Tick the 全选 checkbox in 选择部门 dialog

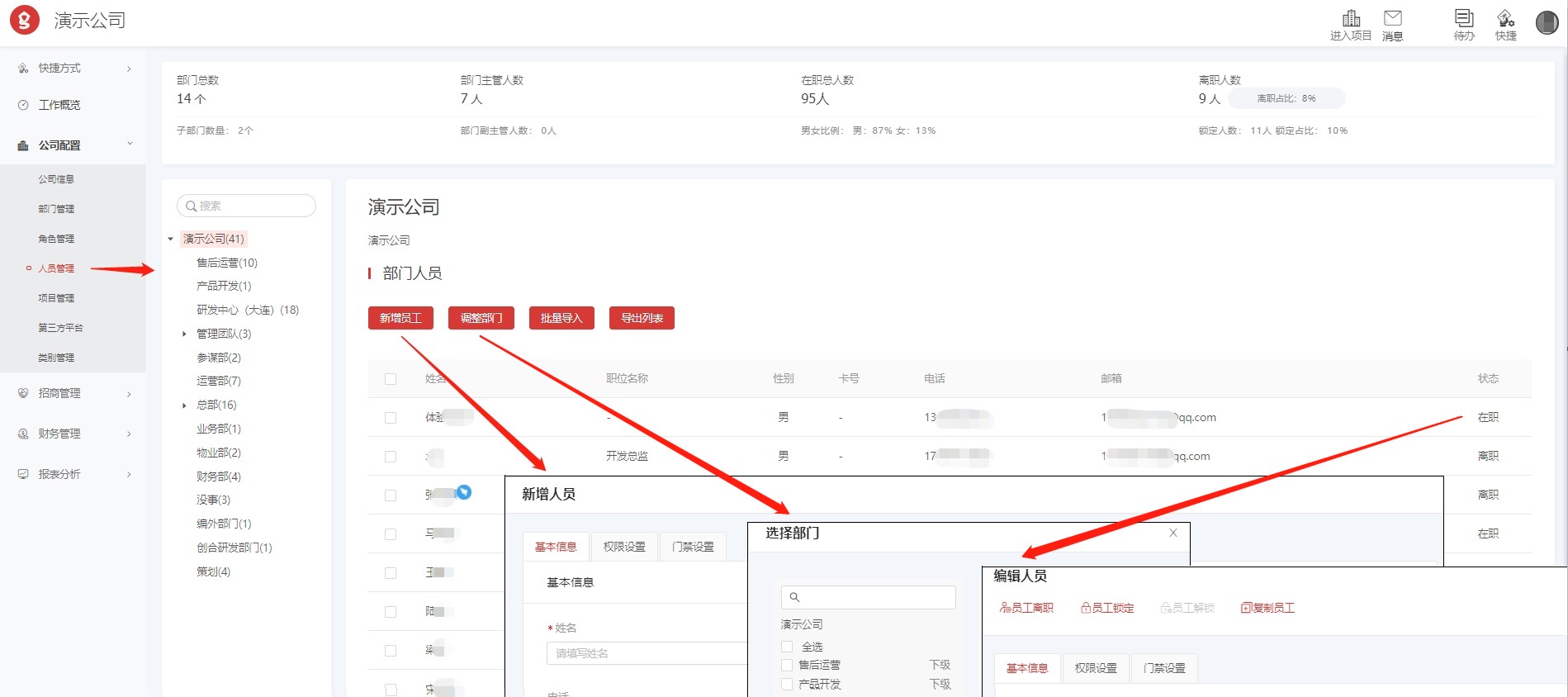coord(787,647)
